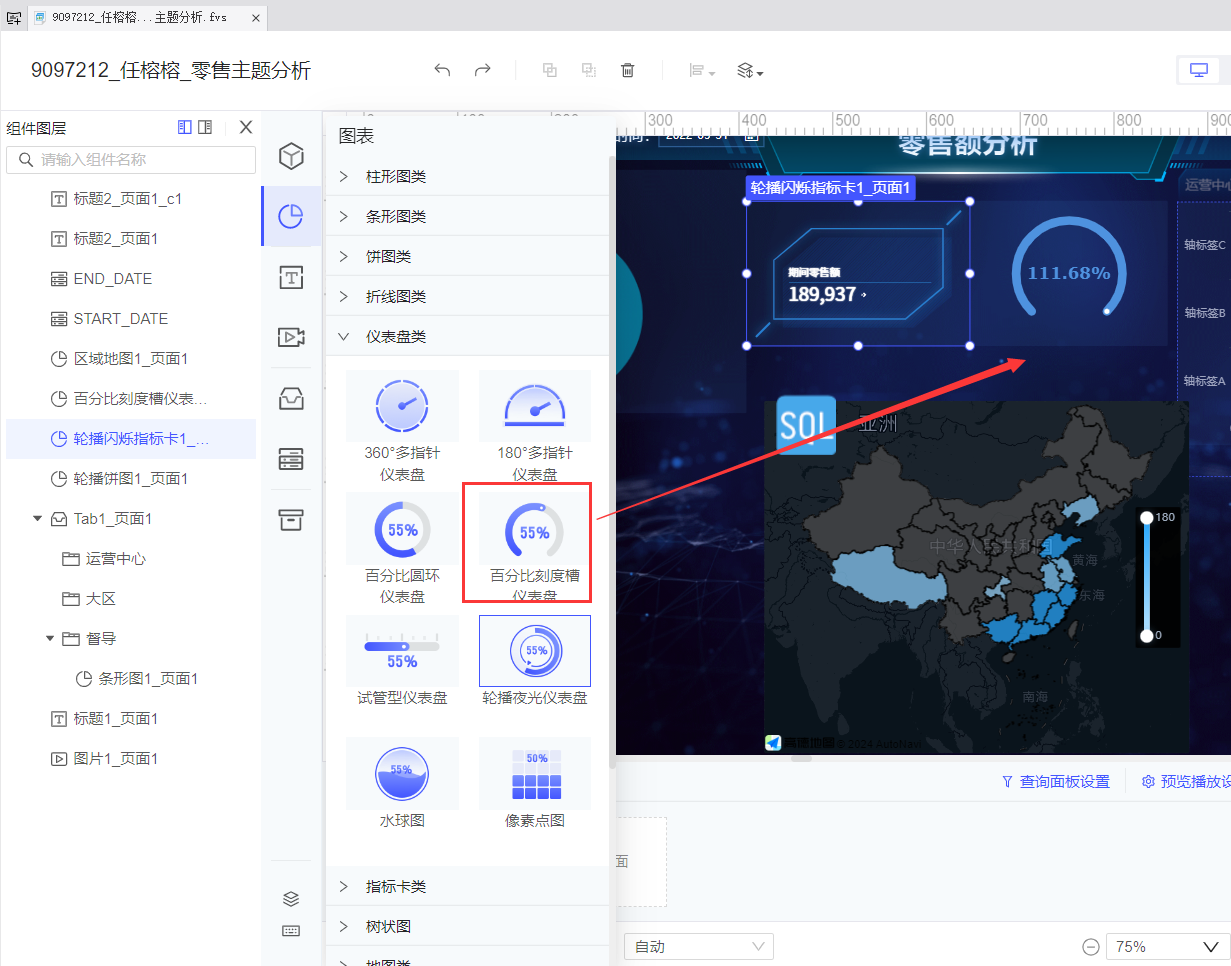Focus the 请输入组件名称 search field

click(131, 160)
